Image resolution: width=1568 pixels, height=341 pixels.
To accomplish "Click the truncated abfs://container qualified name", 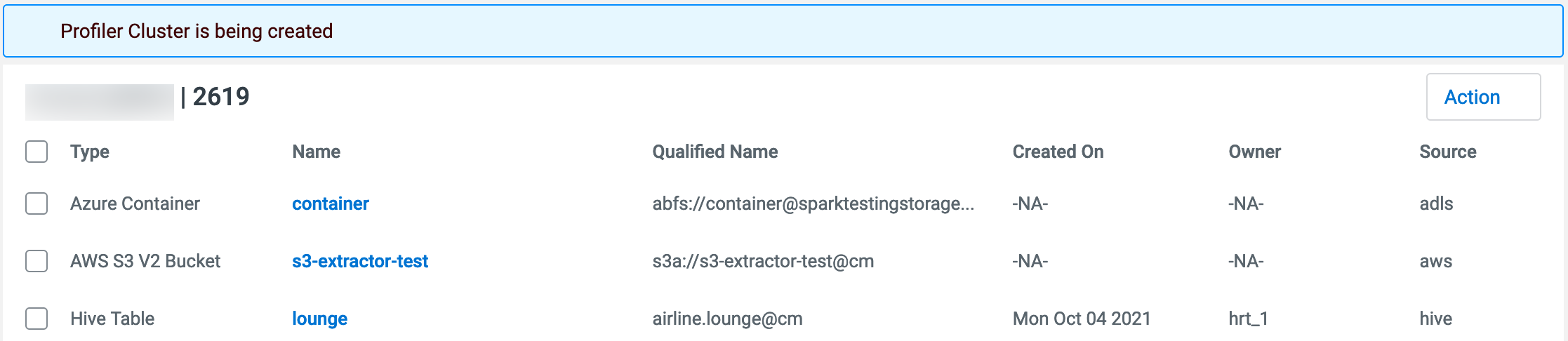I will click(x=813, y=203).
